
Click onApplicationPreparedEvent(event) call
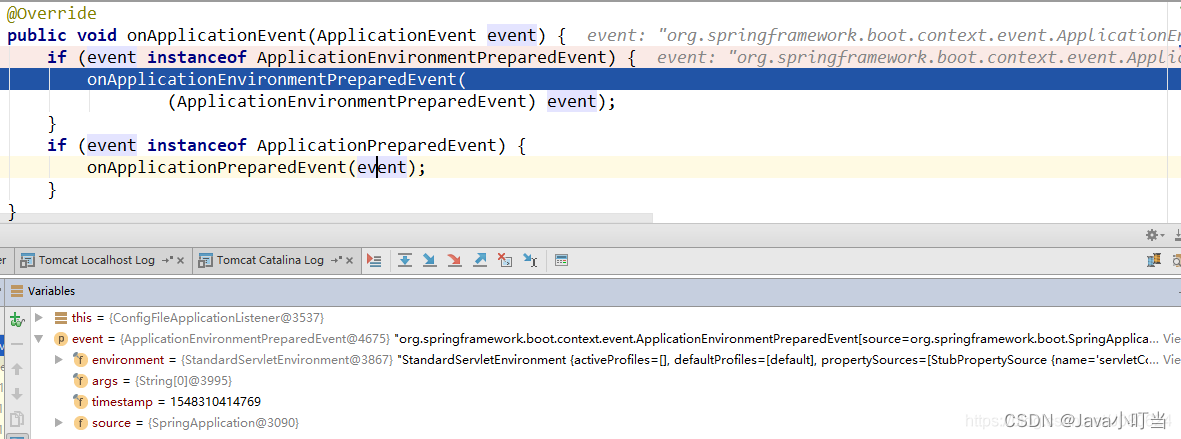tap(257, 167)
